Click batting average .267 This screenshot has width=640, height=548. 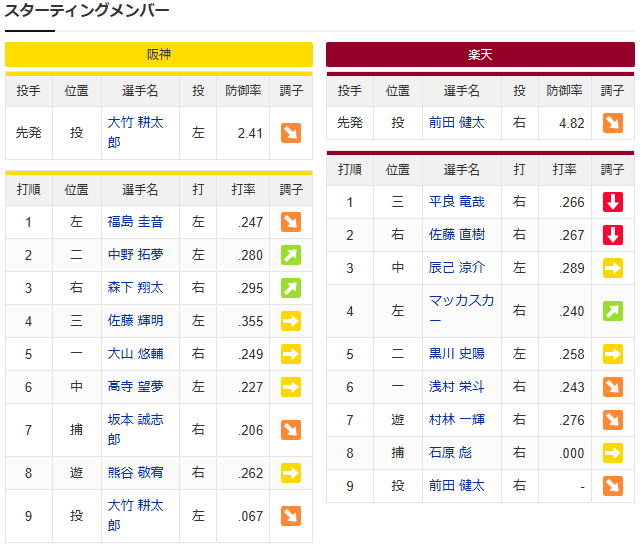[x=572, y=235]
